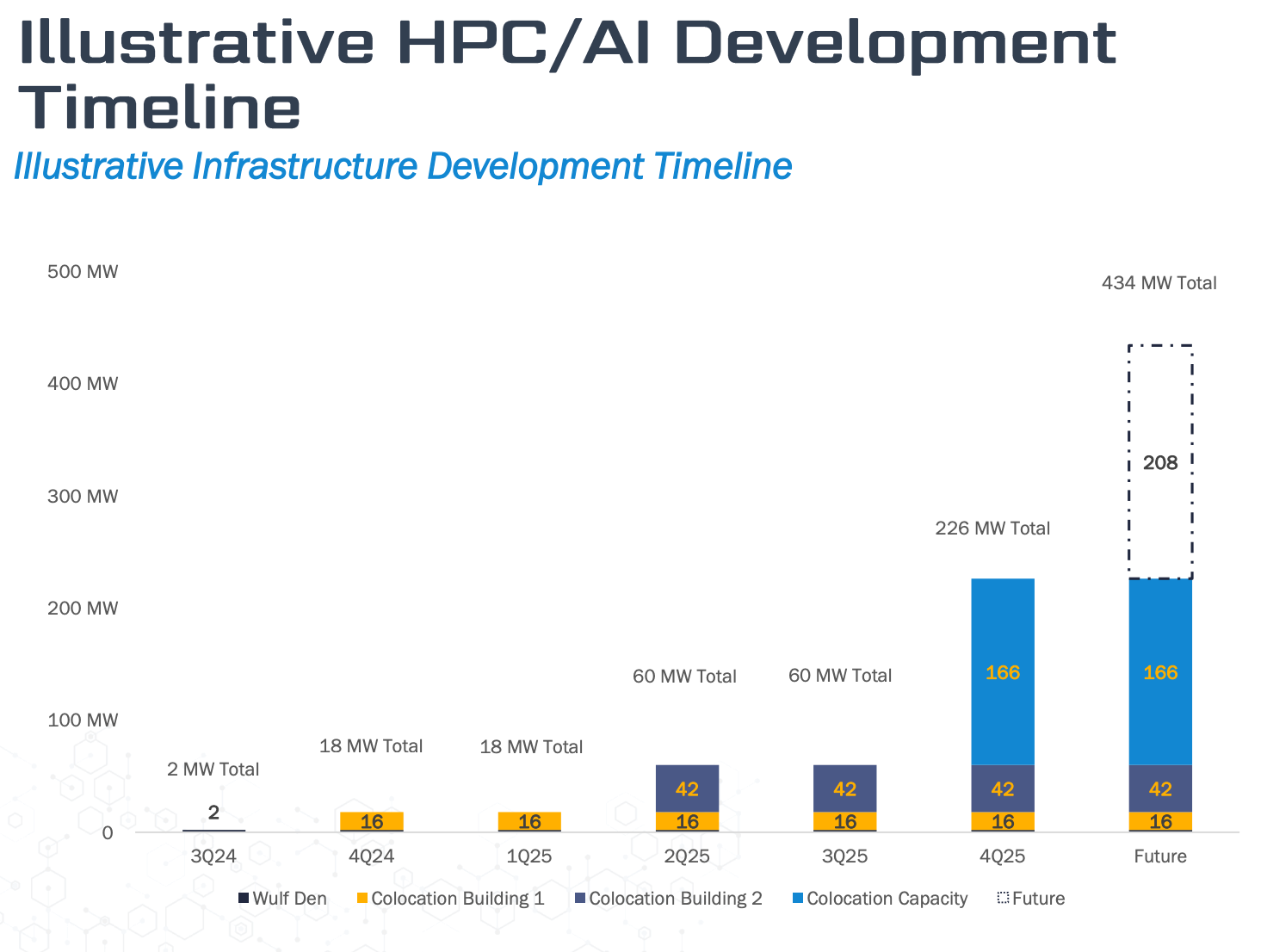Select the 3Q24 x-axis label
Image resolution: width=1267 pixels, height=952 pixels.
click(x=213, y=856)
